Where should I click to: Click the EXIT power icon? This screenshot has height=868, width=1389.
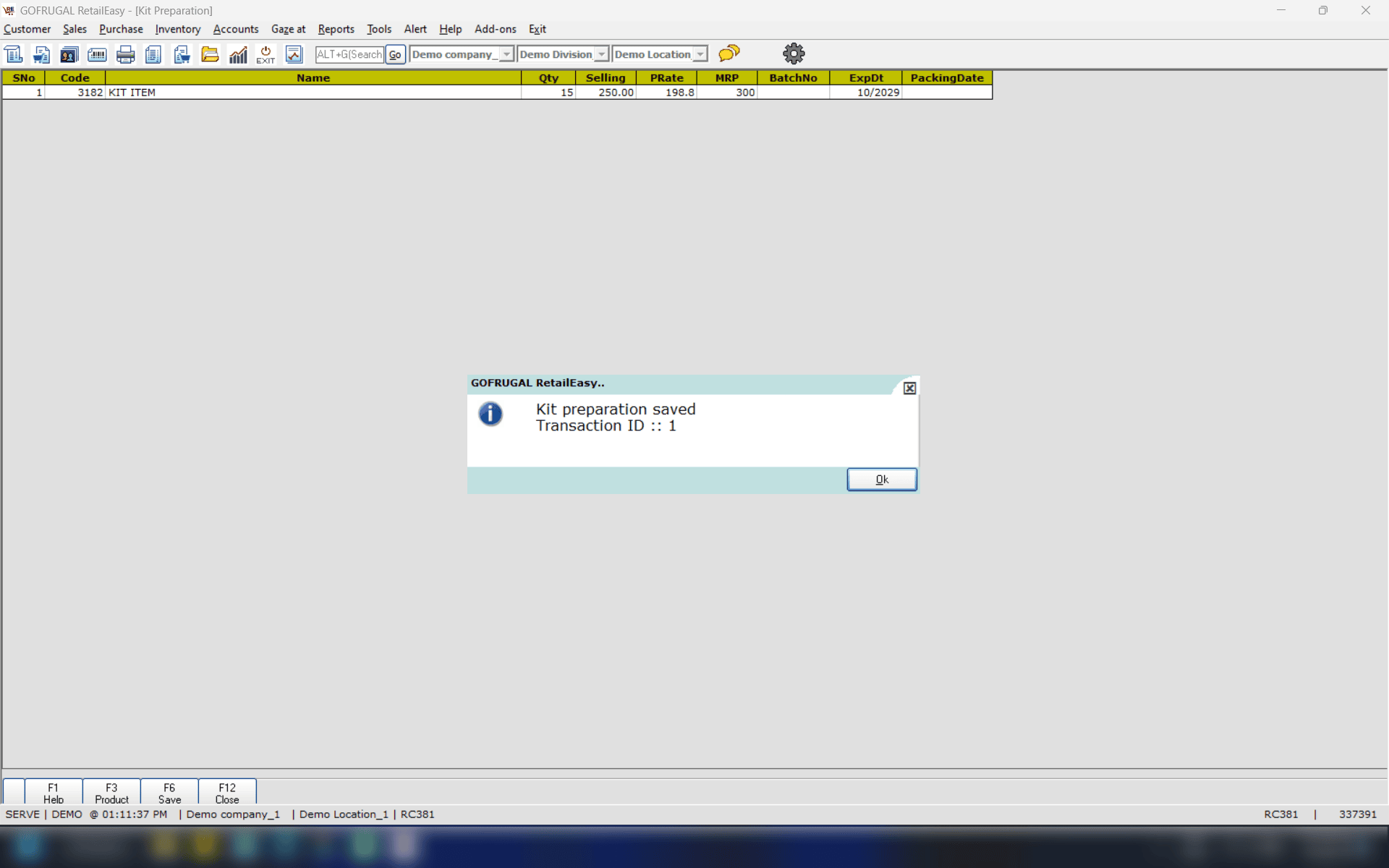(x=266, y=54)
